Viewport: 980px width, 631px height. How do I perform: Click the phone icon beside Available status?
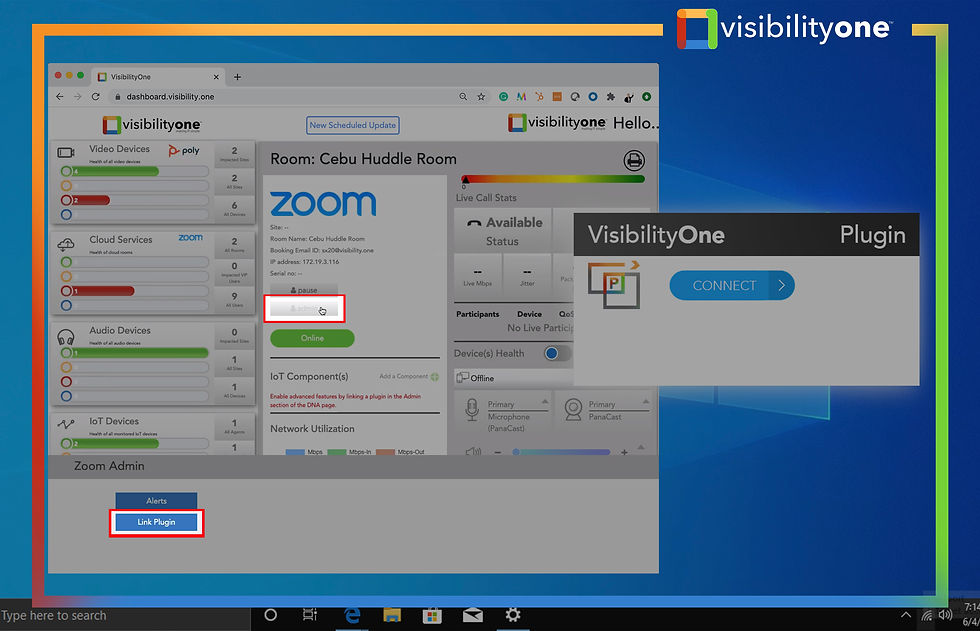pos(474,223)
